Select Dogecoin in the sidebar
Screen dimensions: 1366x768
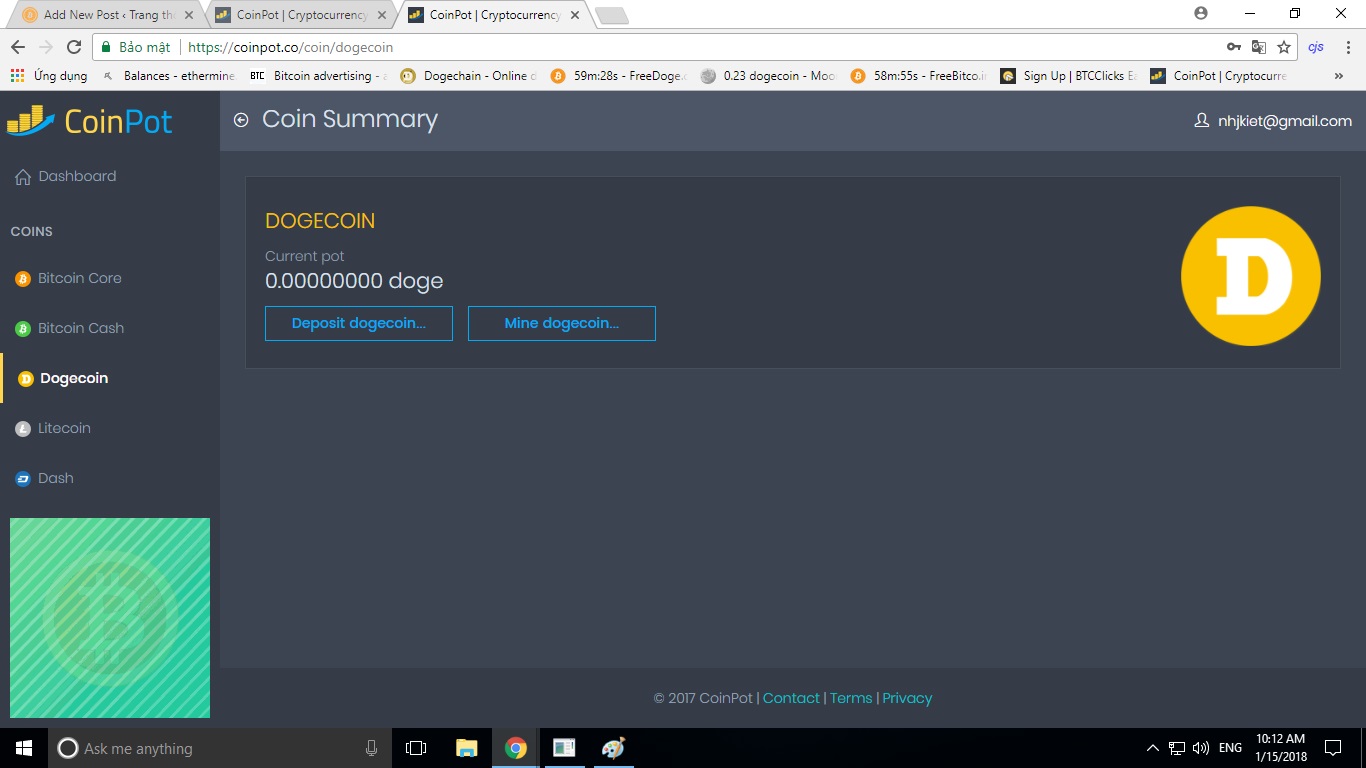tap(63, 378)
